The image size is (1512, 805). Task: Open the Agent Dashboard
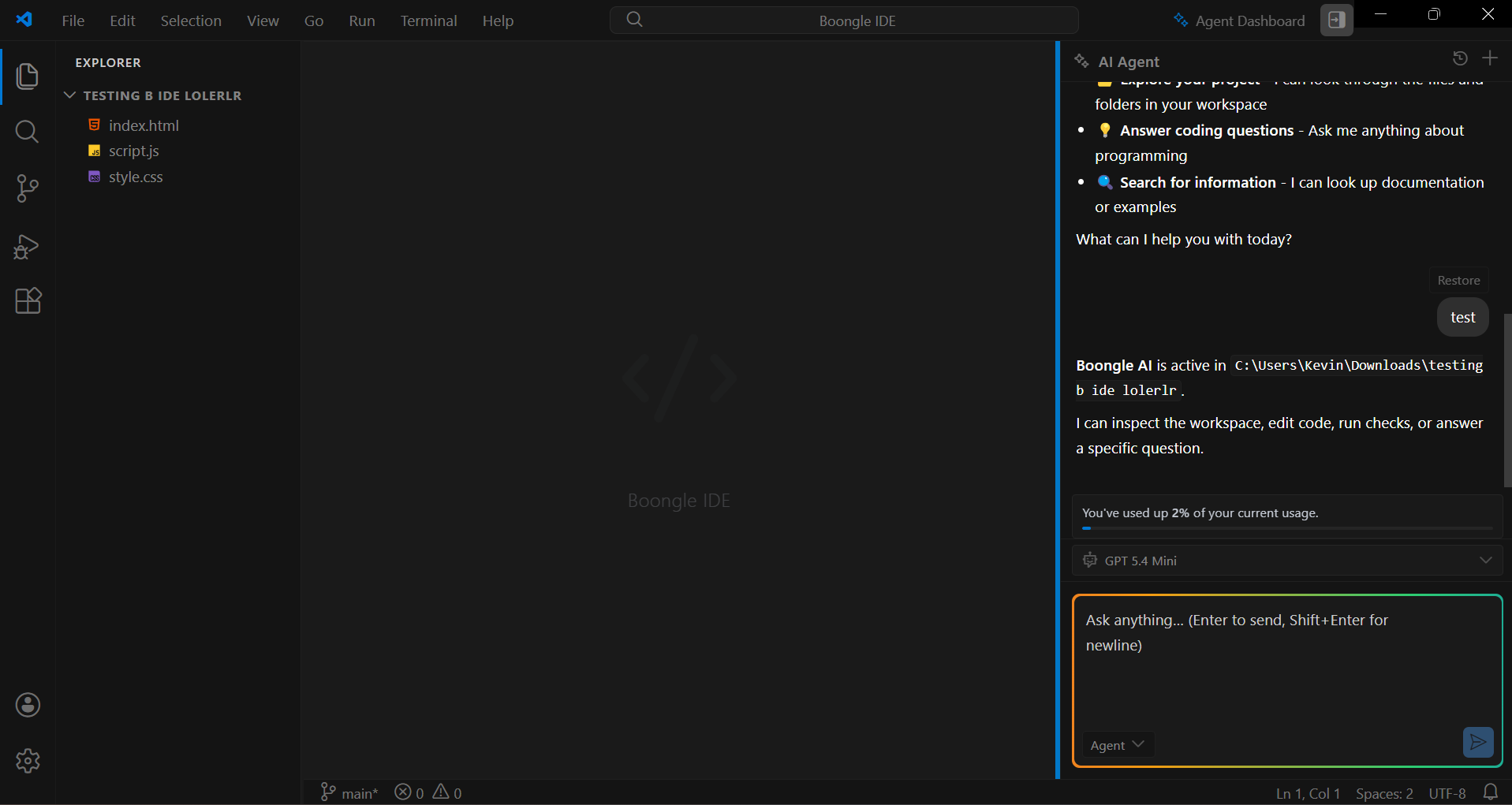pos(1239,20)
